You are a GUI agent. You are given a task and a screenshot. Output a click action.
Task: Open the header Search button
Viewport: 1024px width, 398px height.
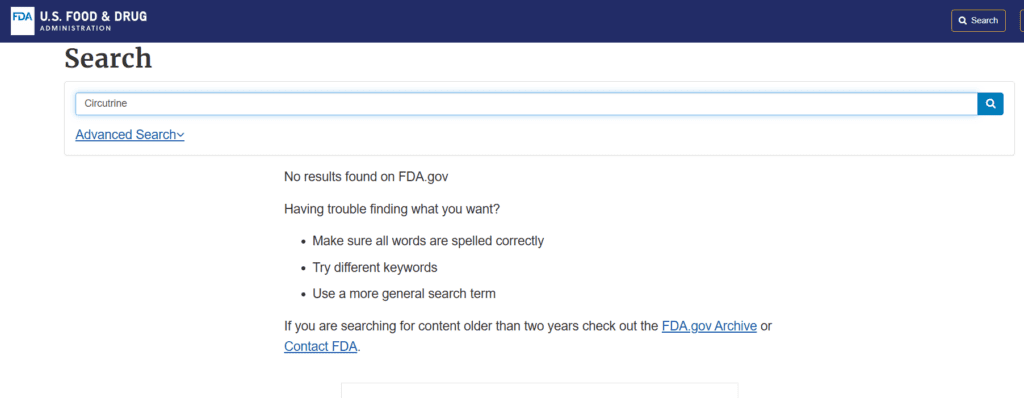[978, 20]
